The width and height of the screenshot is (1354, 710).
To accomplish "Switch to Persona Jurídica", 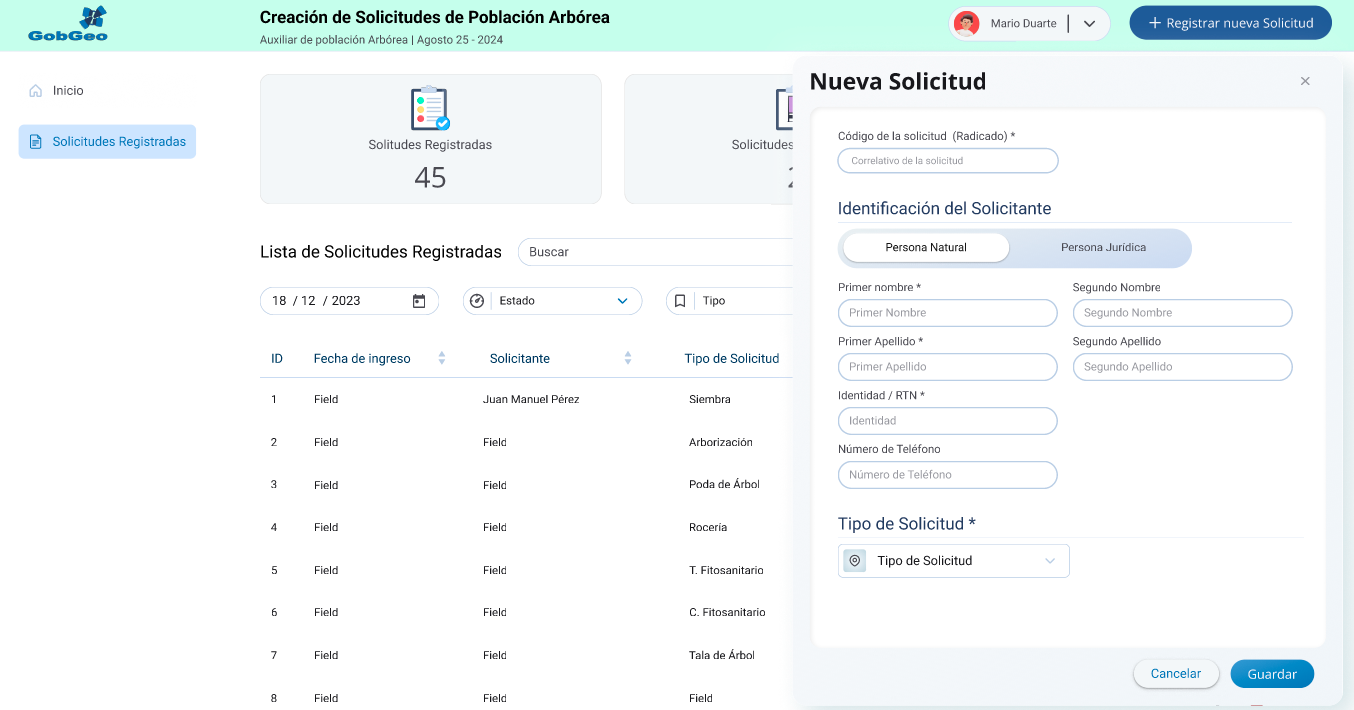I will (x=1103, y=248).
